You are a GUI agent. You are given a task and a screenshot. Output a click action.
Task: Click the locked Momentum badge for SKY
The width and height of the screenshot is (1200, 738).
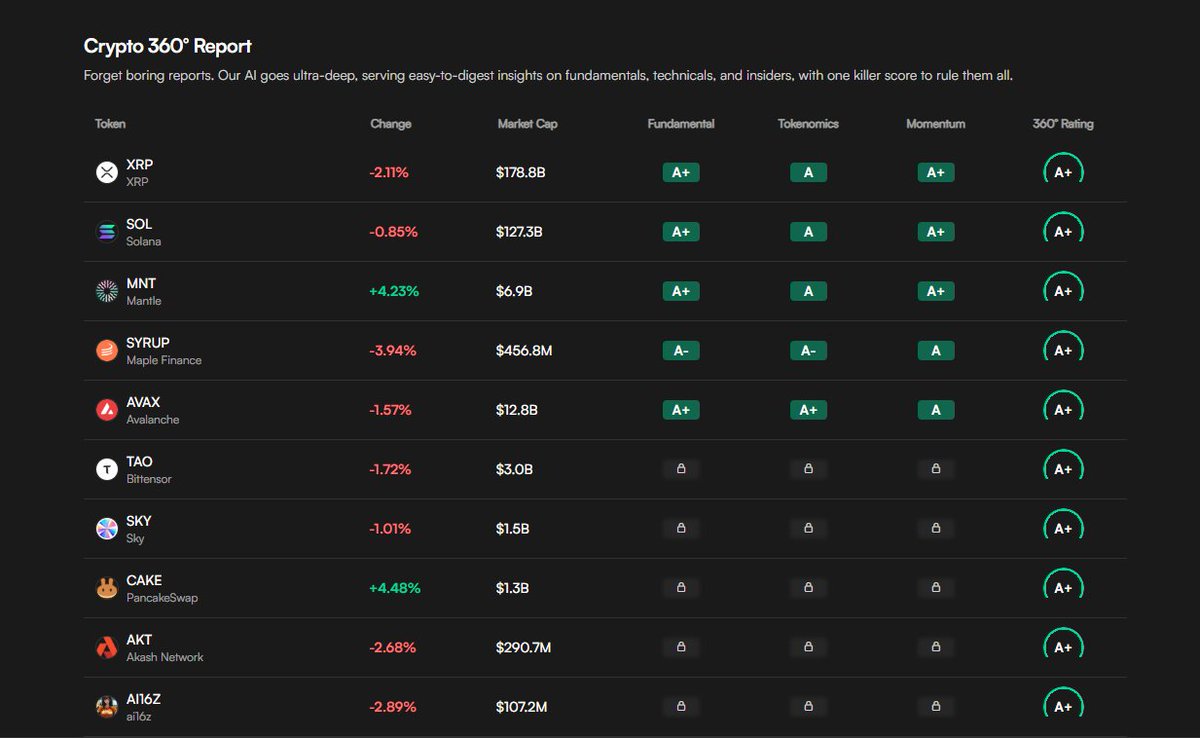[936, 528]
